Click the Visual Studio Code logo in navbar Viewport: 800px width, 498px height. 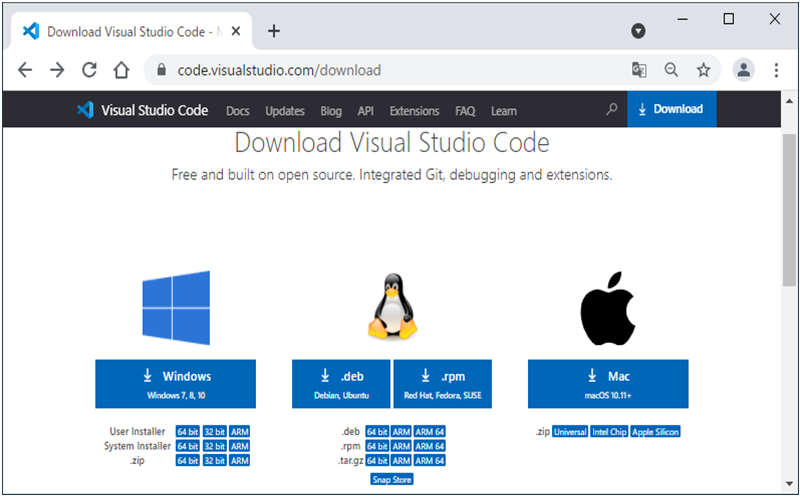pos(85,110)
